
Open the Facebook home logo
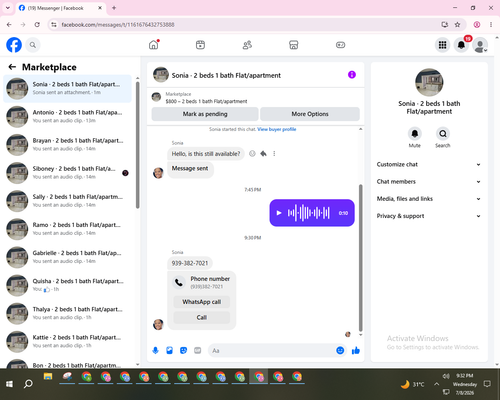pos(14,45)
